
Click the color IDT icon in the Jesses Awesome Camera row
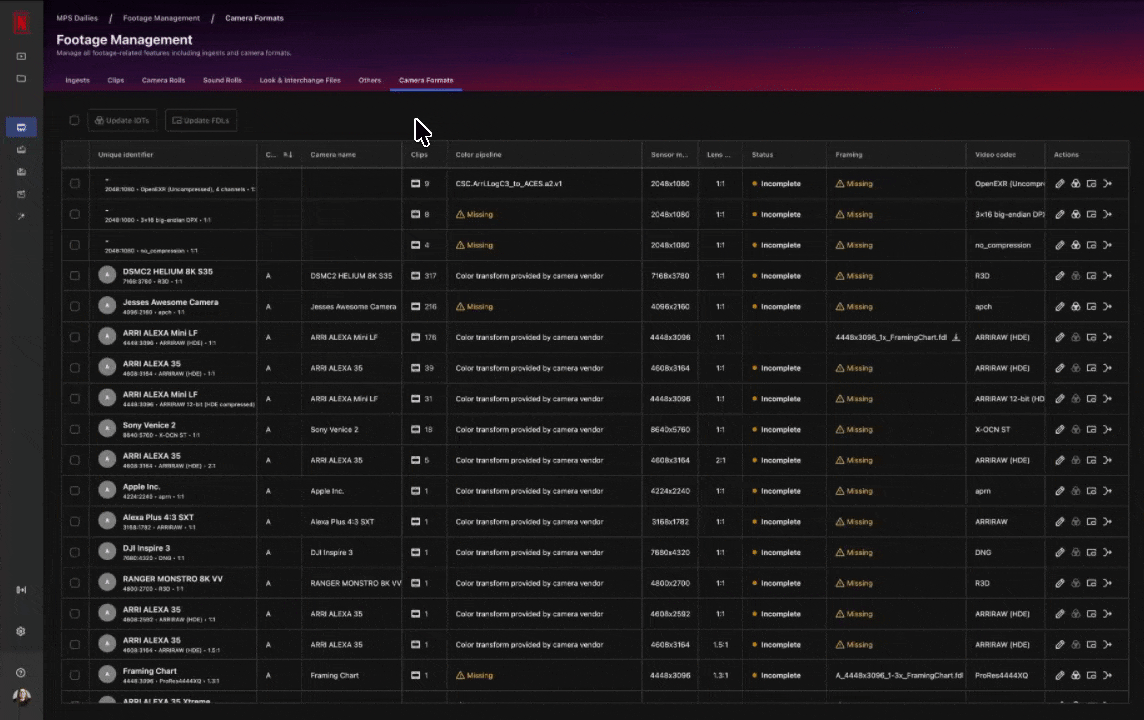click(x=1076, y=307)
